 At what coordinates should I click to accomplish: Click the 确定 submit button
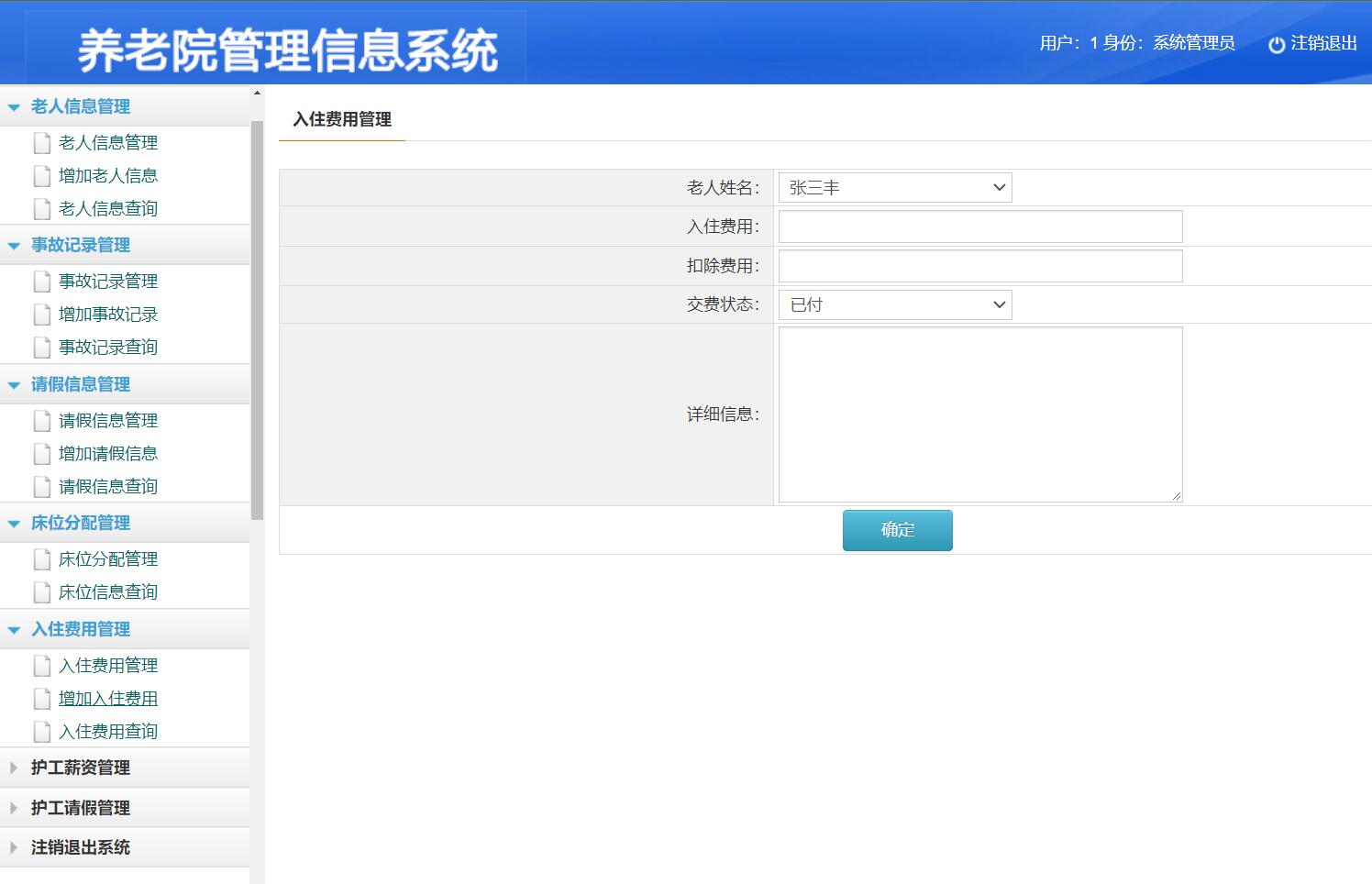[897, 530]
